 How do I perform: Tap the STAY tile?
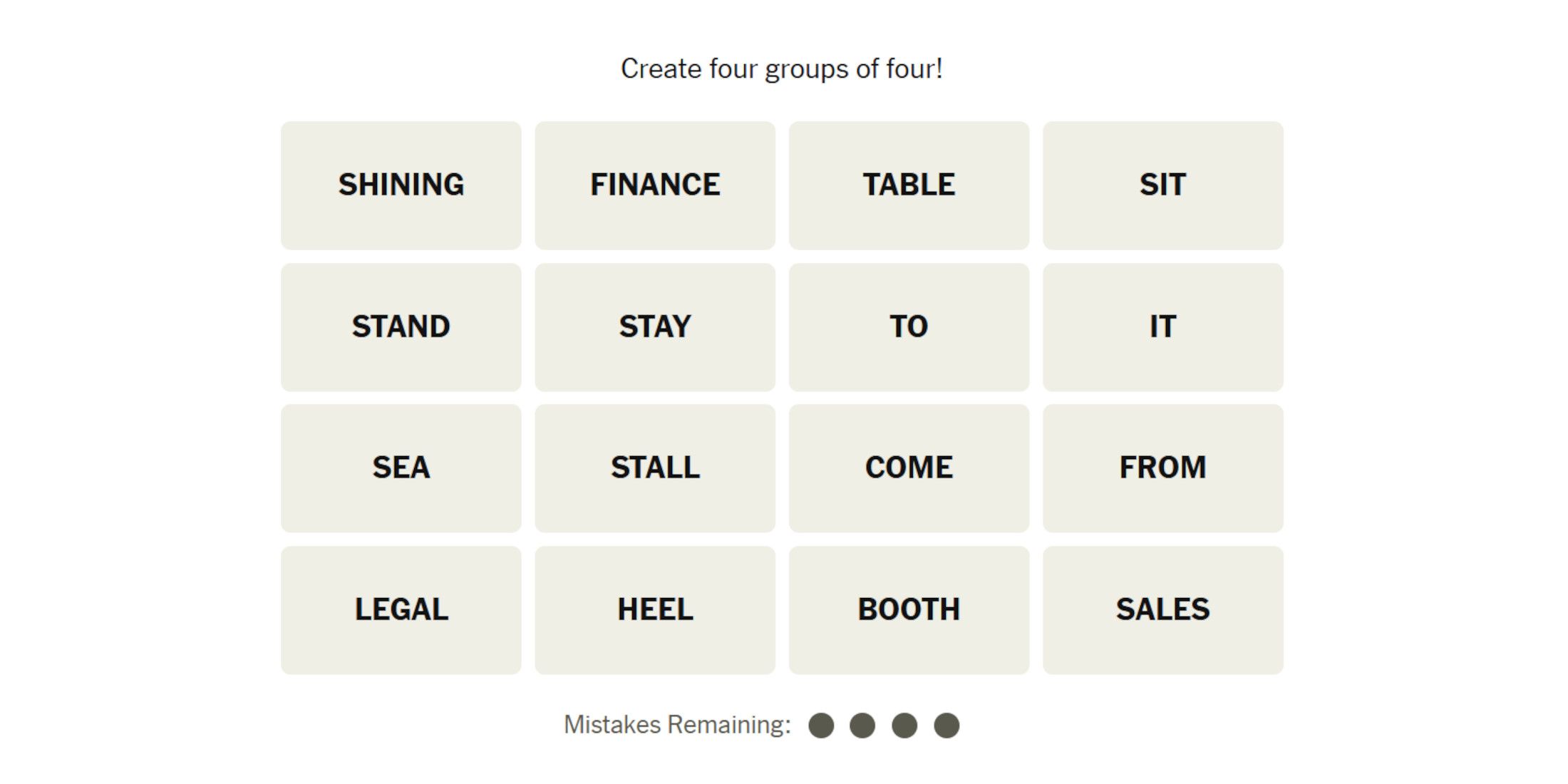click(655, 327)
